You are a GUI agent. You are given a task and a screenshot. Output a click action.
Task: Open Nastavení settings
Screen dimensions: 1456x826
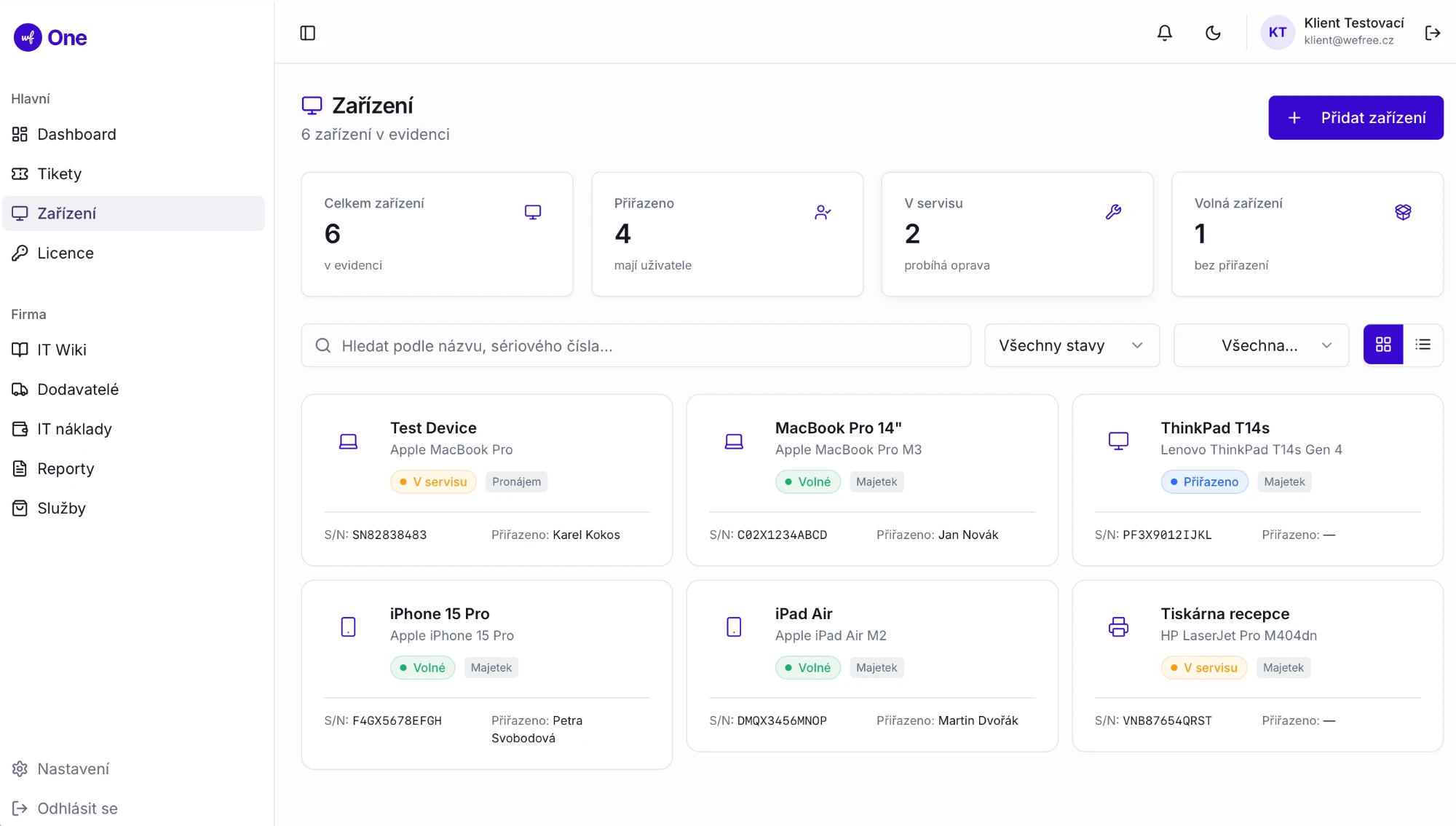[134, 768]
